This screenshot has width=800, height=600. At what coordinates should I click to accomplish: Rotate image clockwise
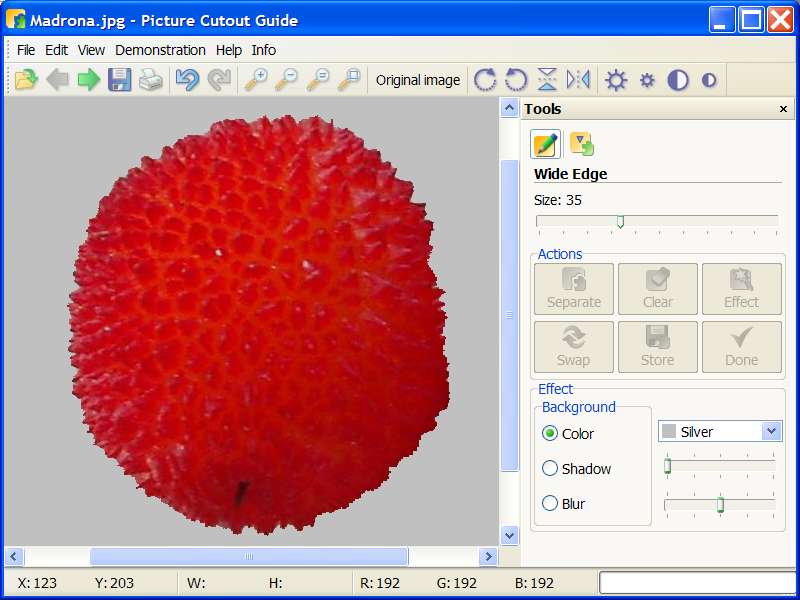(x=485, y=80)
